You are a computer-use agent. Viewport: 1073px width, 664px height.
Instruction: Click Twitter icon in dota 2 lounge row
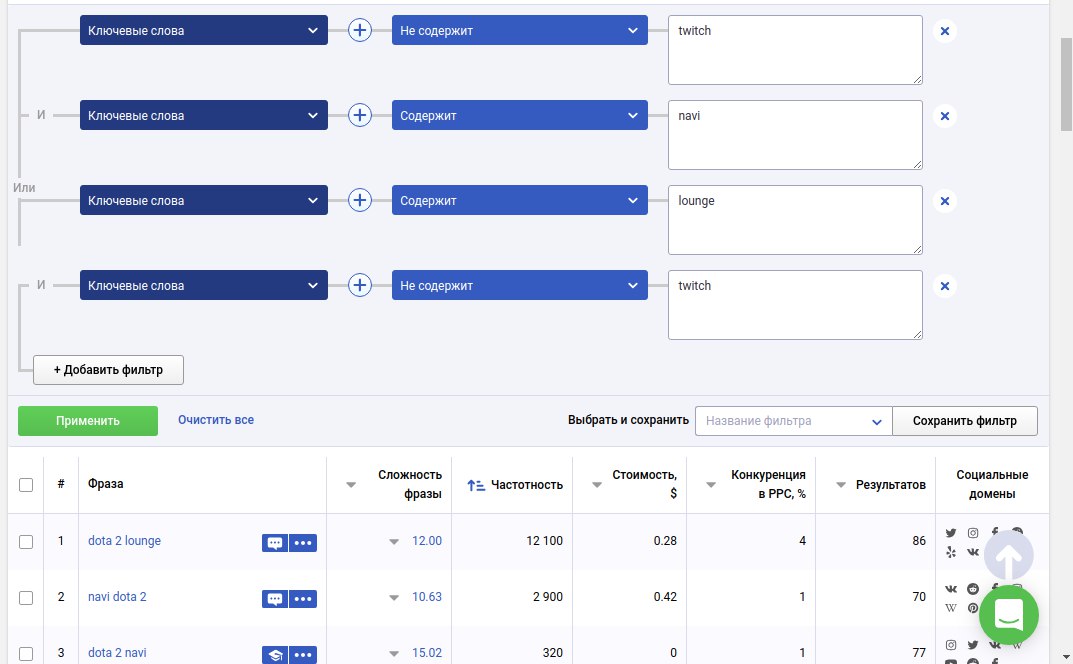951,533
